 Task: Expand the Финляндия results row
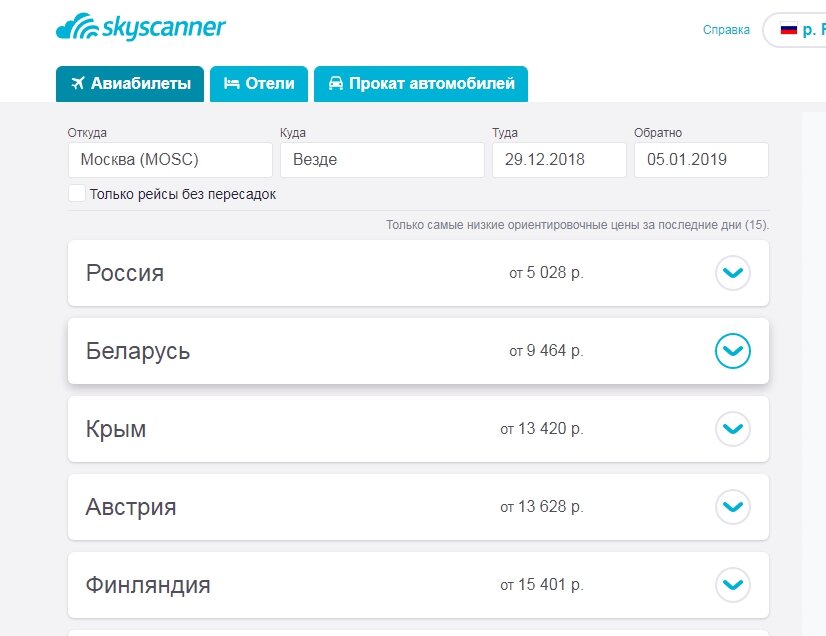pos(733,585)
